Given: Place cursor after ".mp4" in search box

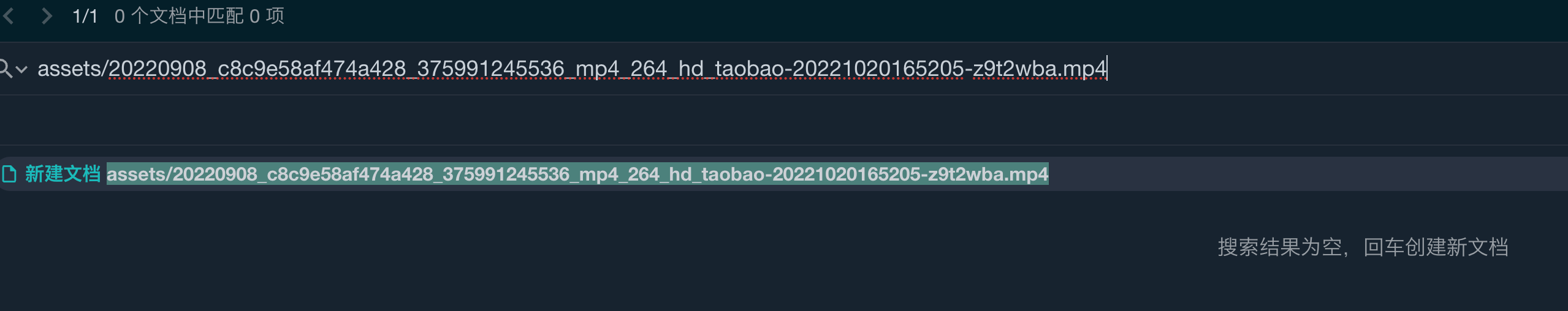Looking at the screenshot, I should coord(1106,69).
